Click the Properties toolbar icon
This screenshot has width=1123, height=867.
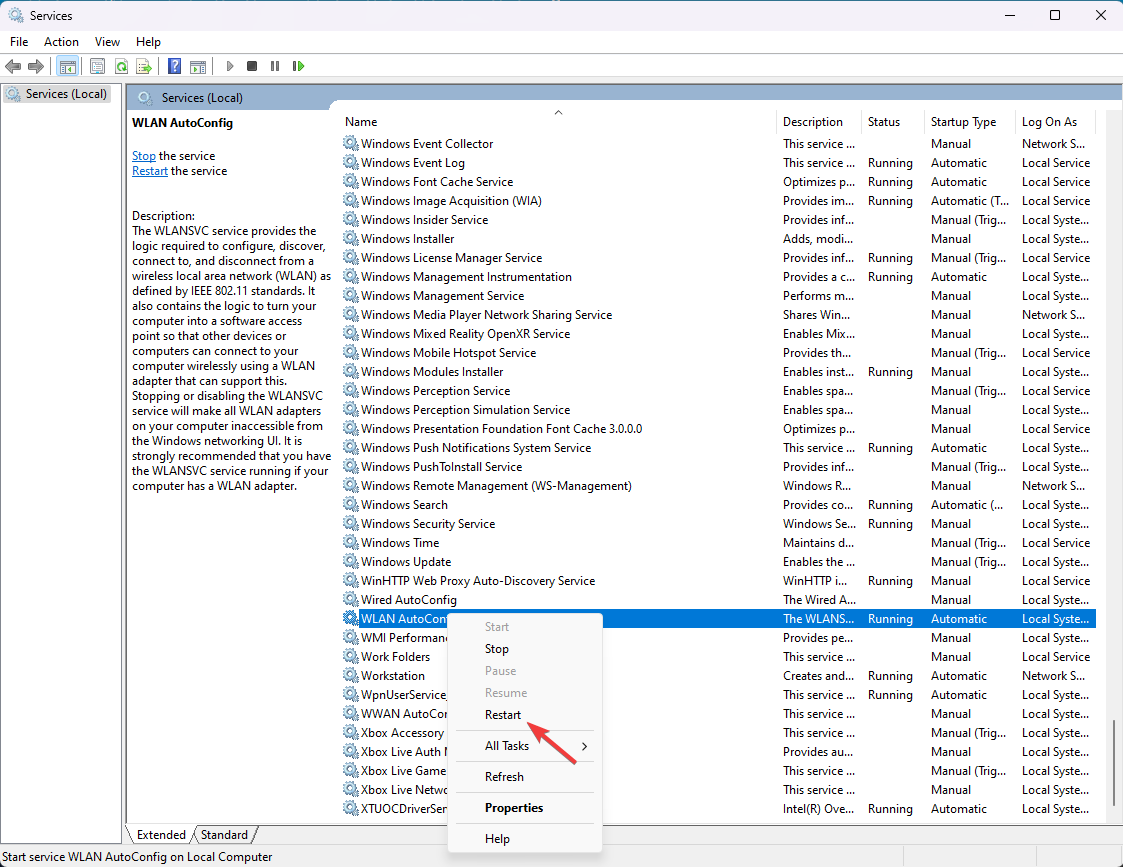[95, 66]
